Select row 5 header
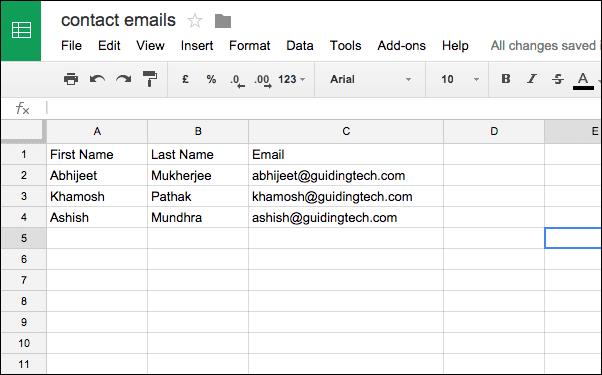602x375 pixels. [24, 238]
